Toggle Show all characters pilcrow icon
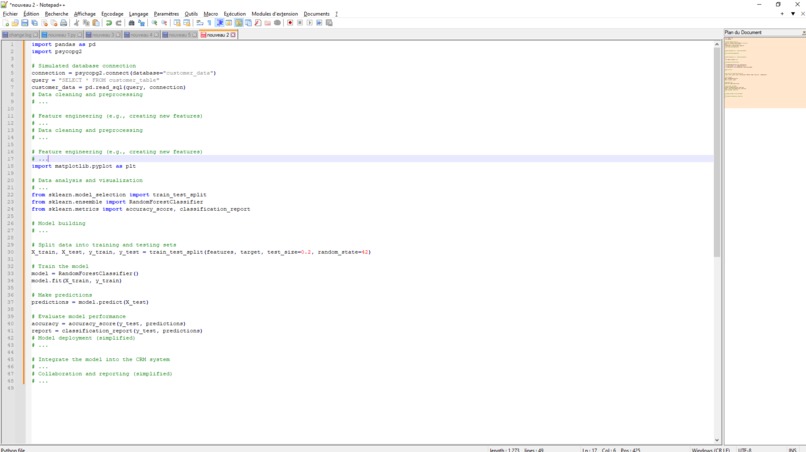The height and width of the screenshot is (452, 806). click(209, 23)
